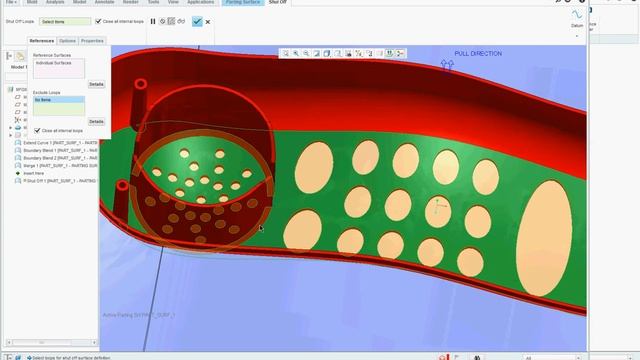Open the Model ribbon tab
Image resolution: width=640 pixels, height=360 pixels.
click(79, 2)
